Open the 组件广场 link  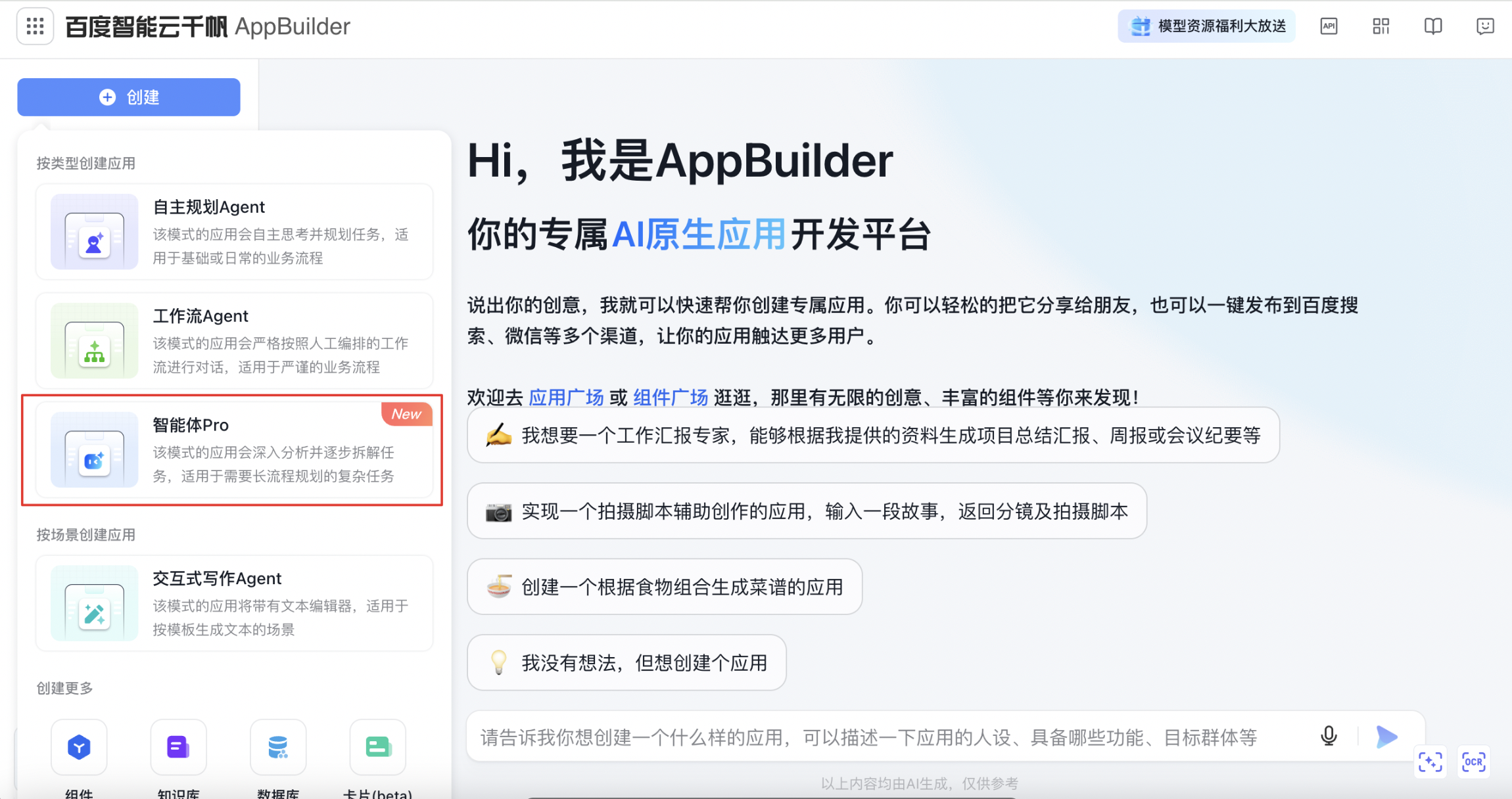coord(671,398)
